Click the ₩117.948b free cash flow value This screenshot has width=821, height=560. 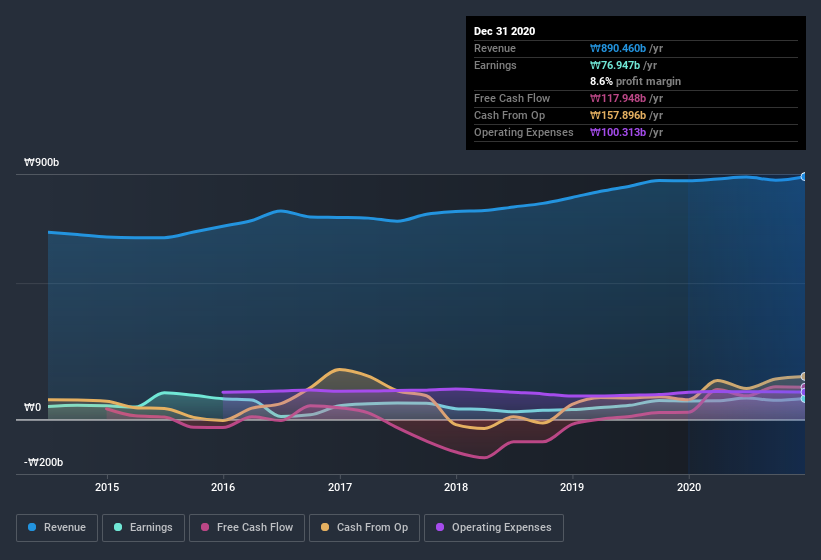pyautogui.click(x=618, y=98)
